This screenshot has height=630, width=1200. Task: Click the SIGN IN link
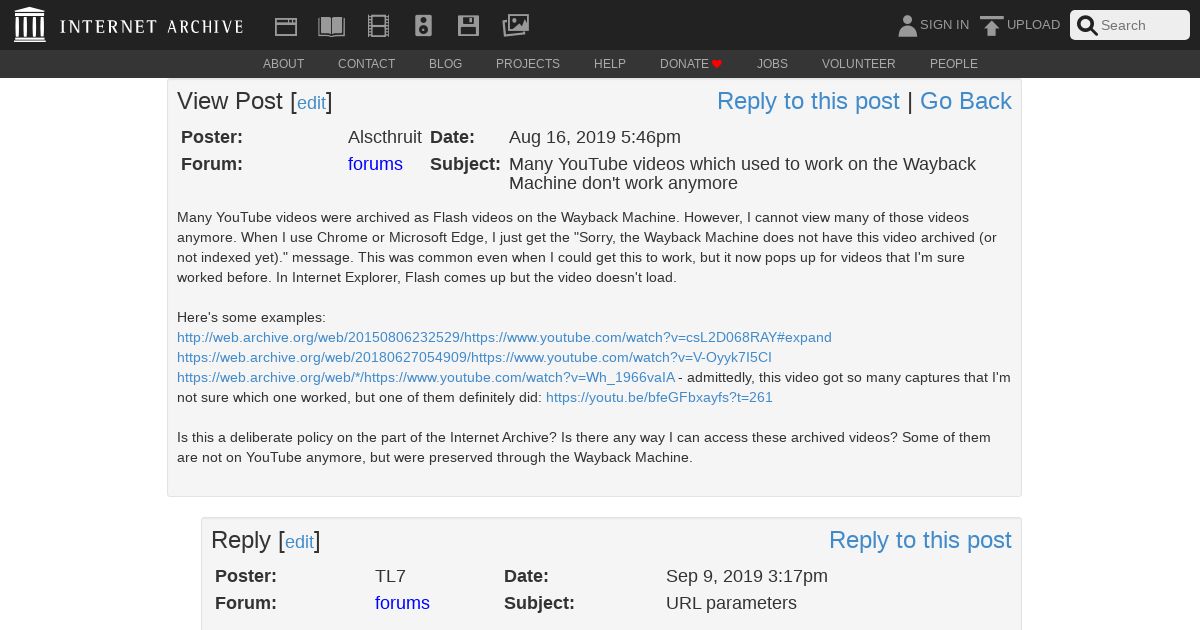click(944, 25)
